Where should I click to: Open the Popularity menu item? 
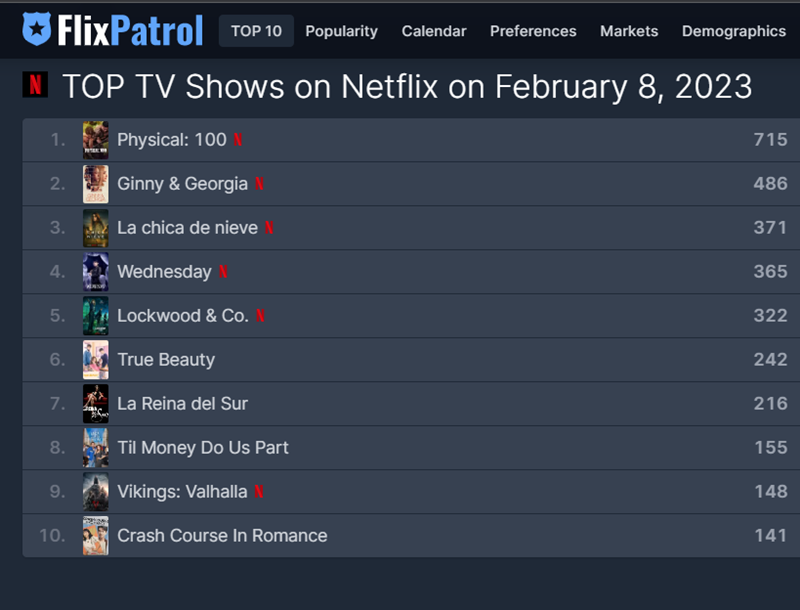click(x=341, y=31)
